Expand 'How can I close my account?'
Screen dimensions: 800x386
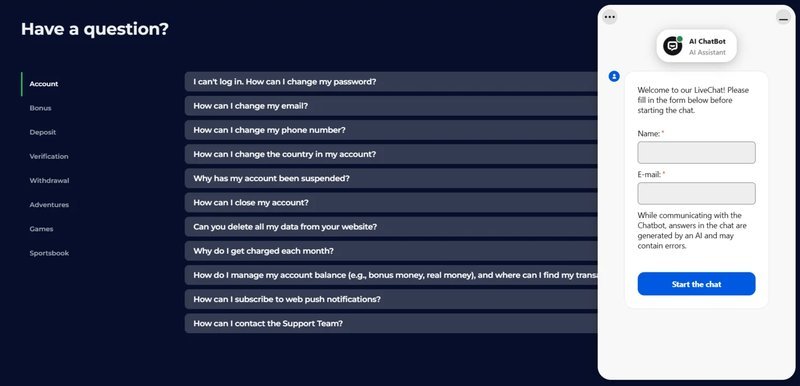point(391,202)
